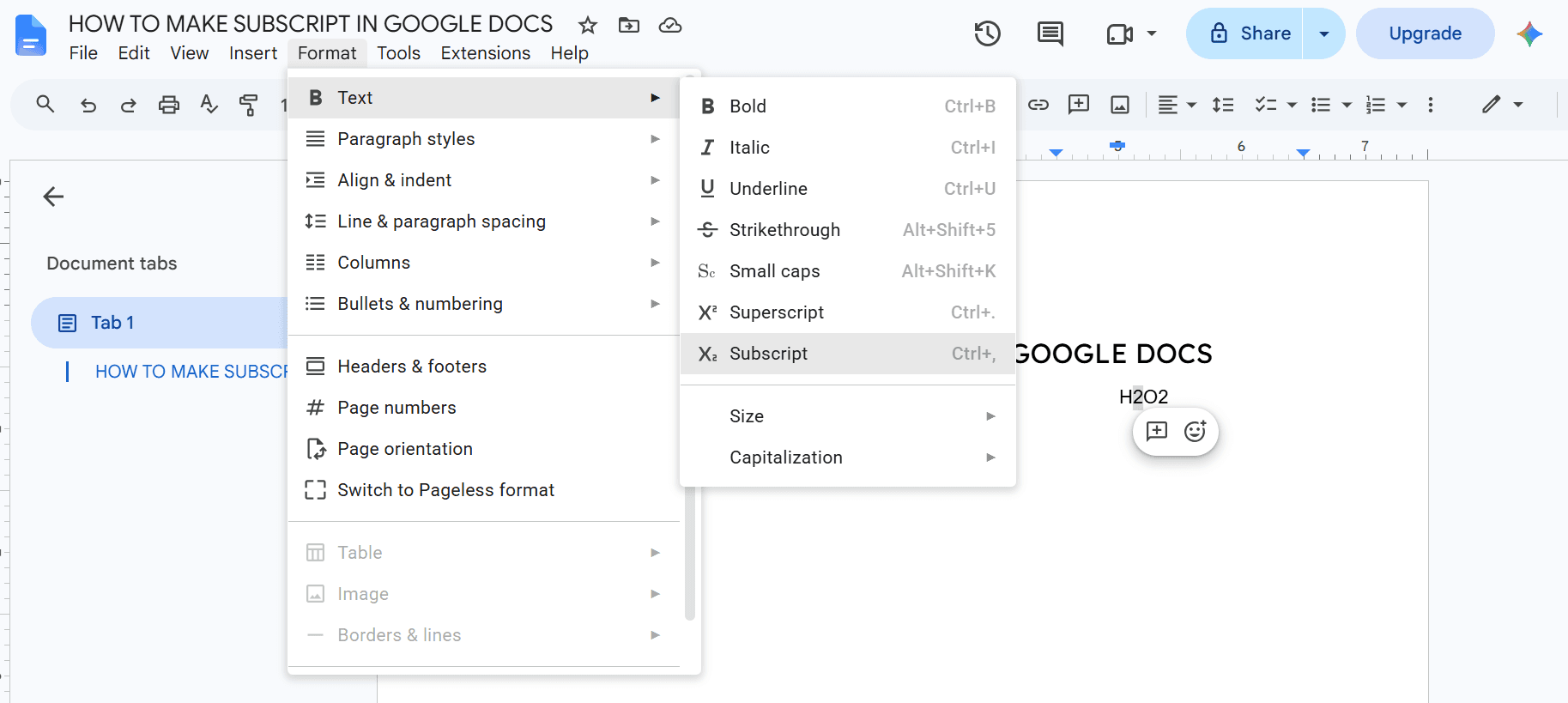Show all comments
Screen dimensions: 1568x703
(x=1050, y=33)
